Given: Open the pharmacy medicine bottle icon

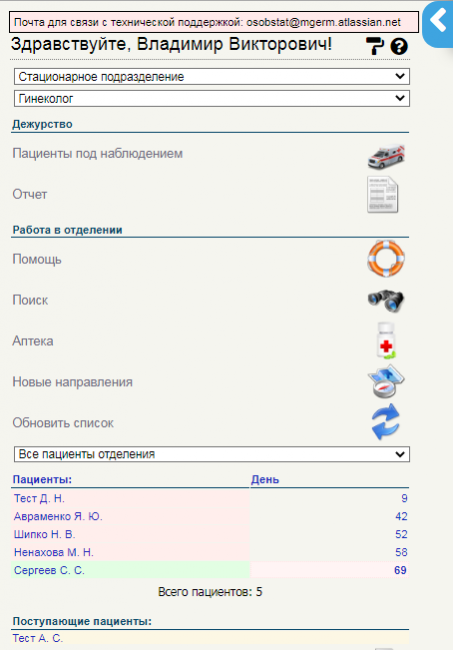Looking at the screenshot, I should [386, 341].
